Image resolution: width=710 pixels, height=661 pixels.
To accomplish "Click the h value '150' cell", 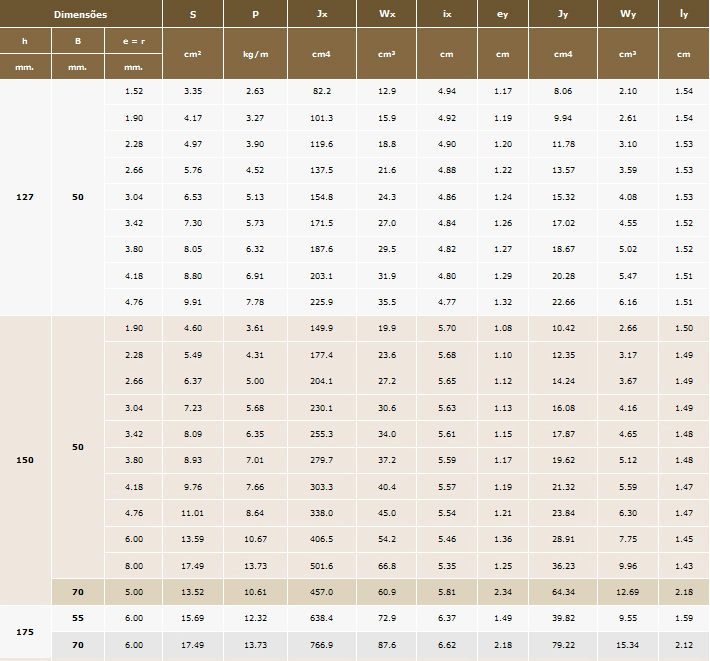I will coord(25,460).
